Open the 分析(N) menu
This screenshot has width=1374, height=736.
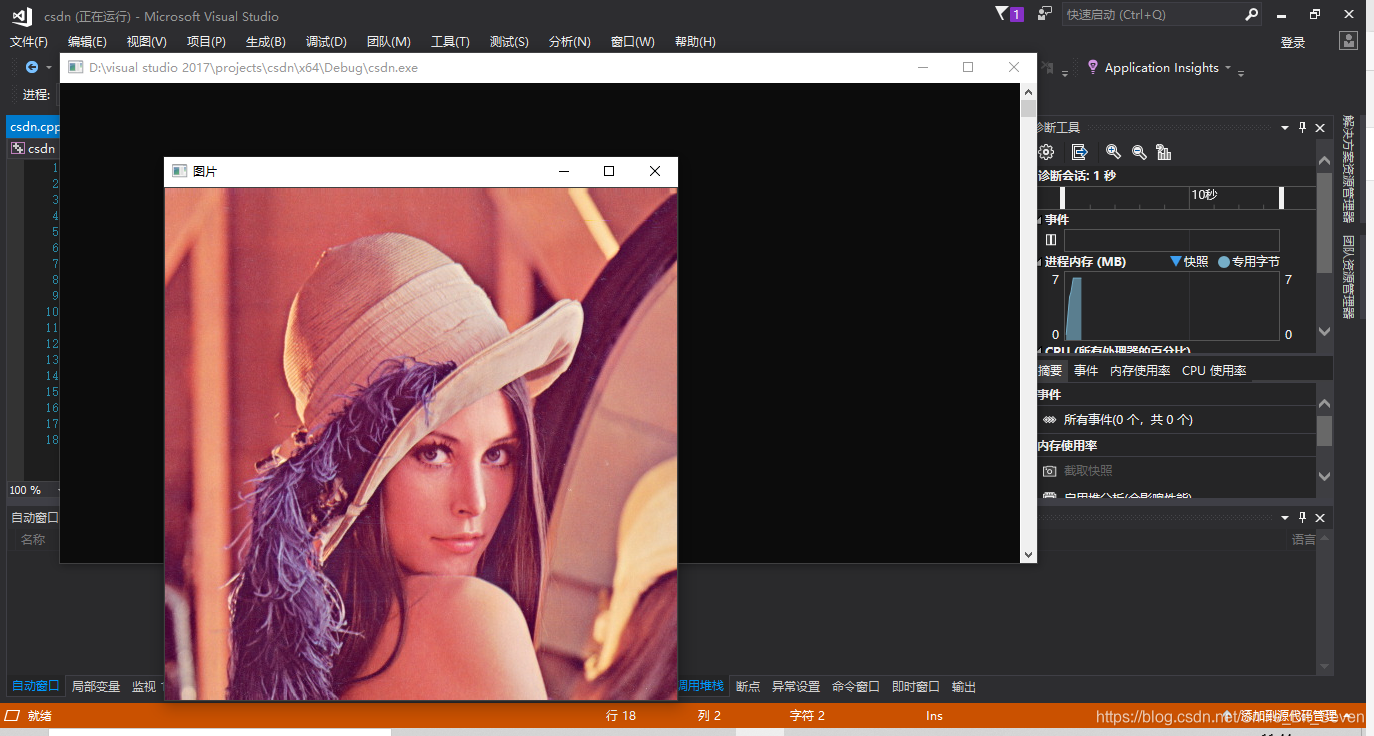[x=570, y=42]
